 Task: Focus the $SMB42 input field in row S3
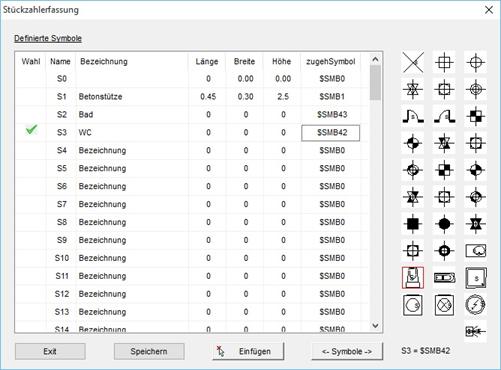coord(331,133)
